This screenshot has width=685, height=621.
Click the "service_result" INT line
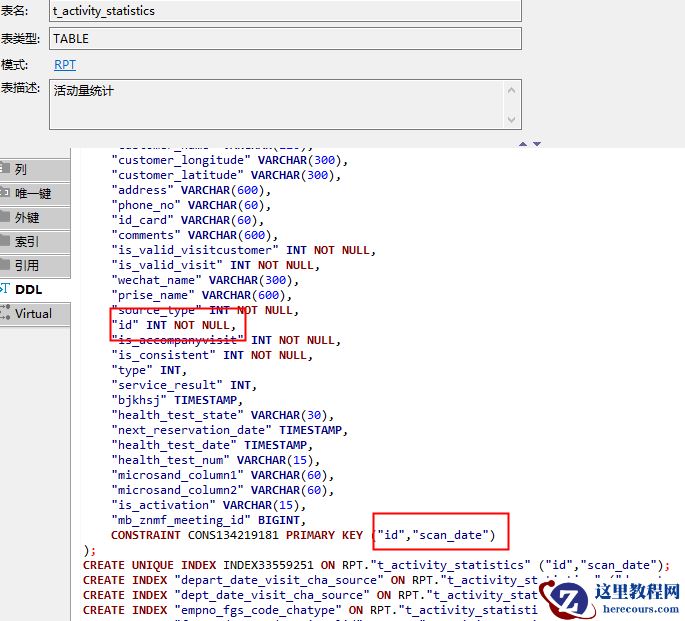tap(184, 385)
